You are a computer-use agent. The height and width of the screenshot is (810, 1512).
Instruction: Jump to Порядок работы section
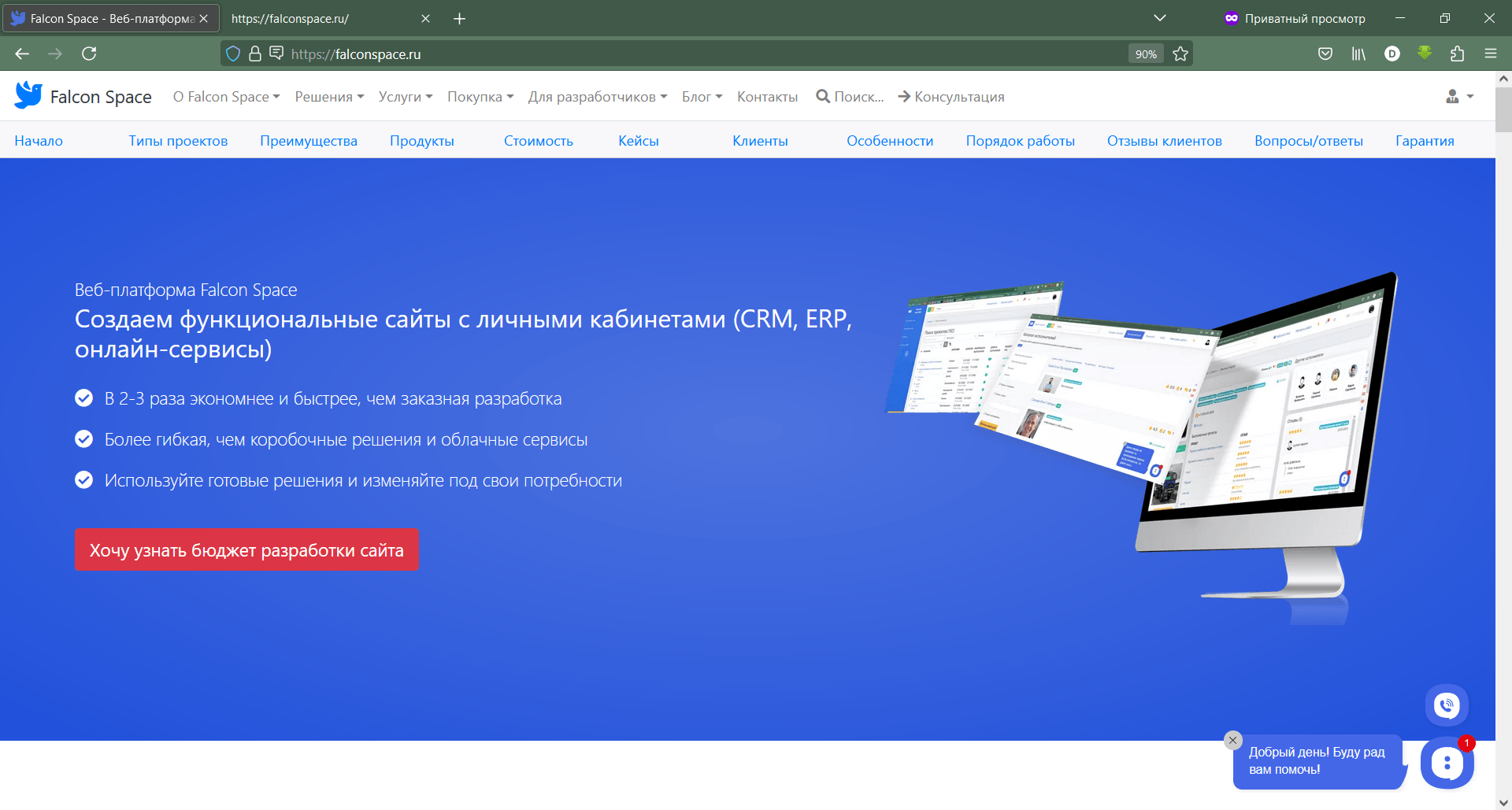pos(1021,141)
